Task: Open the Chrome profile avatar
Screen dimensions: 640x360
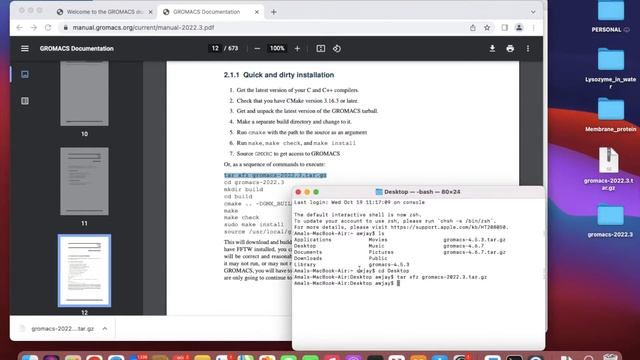Action: point(519,28)
